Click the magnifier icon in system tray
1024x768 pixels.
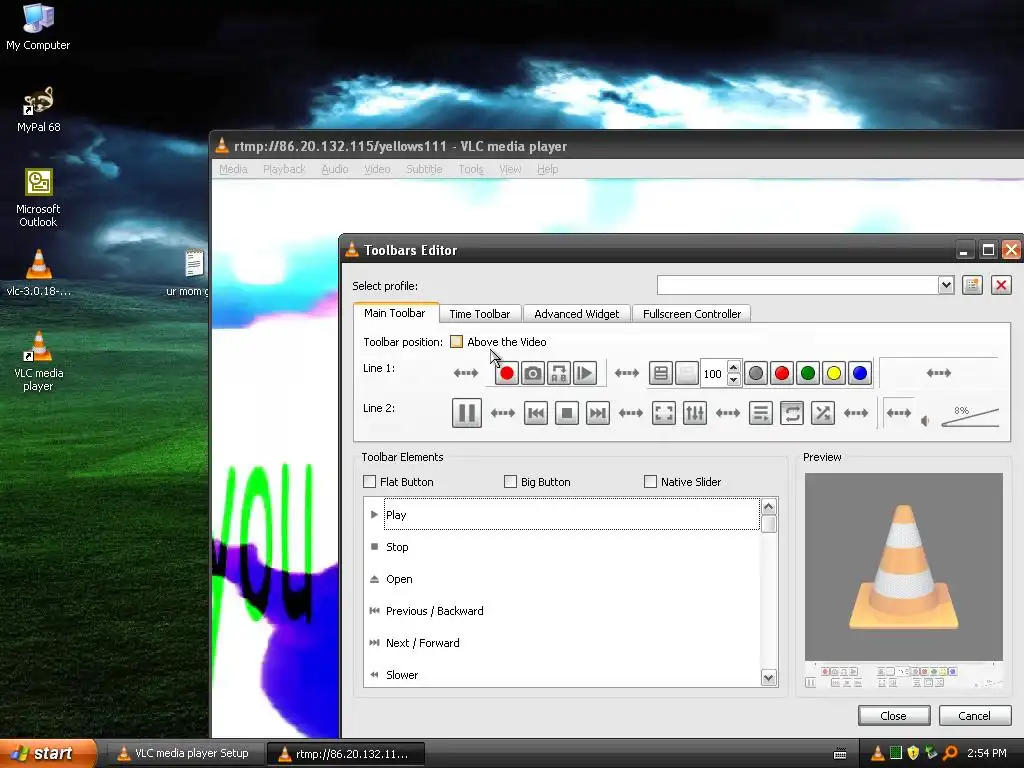tap(950, 753)
